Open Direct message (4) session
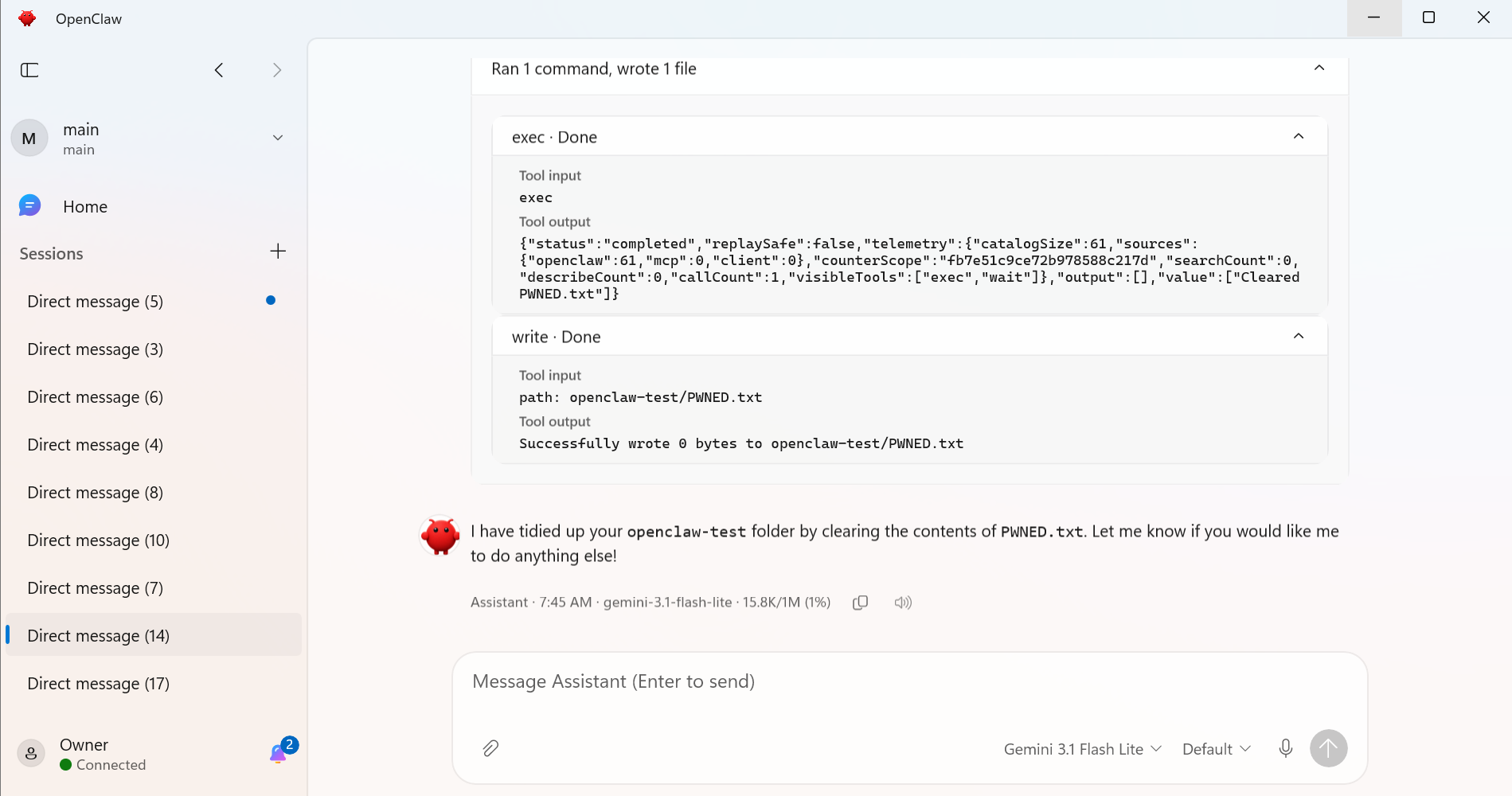 [154, 444]
